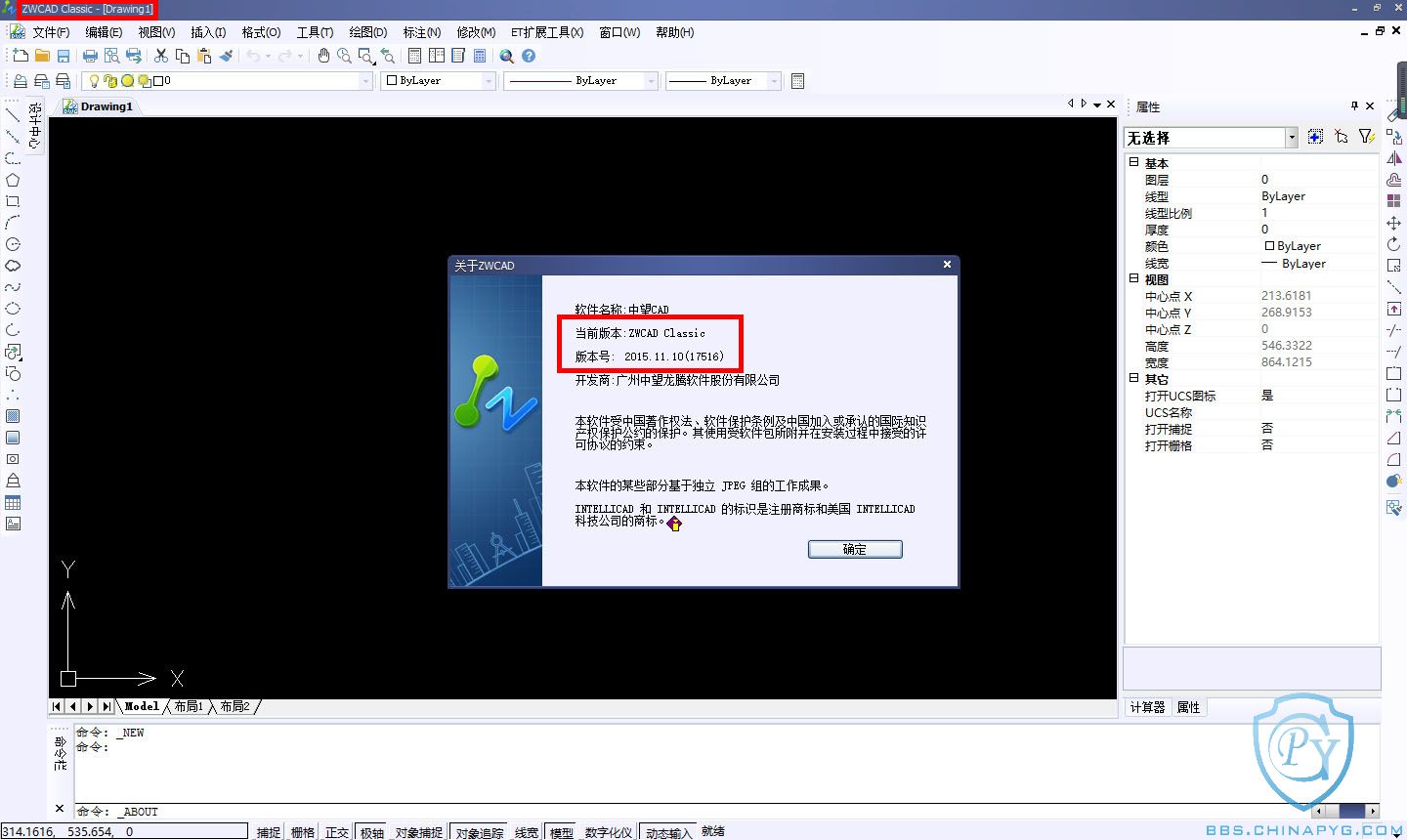The height and width of the screenshot is (840, 1407).
Task: Toggle 对象捕捉 object snap in the status bar
Action: point(419,832)
